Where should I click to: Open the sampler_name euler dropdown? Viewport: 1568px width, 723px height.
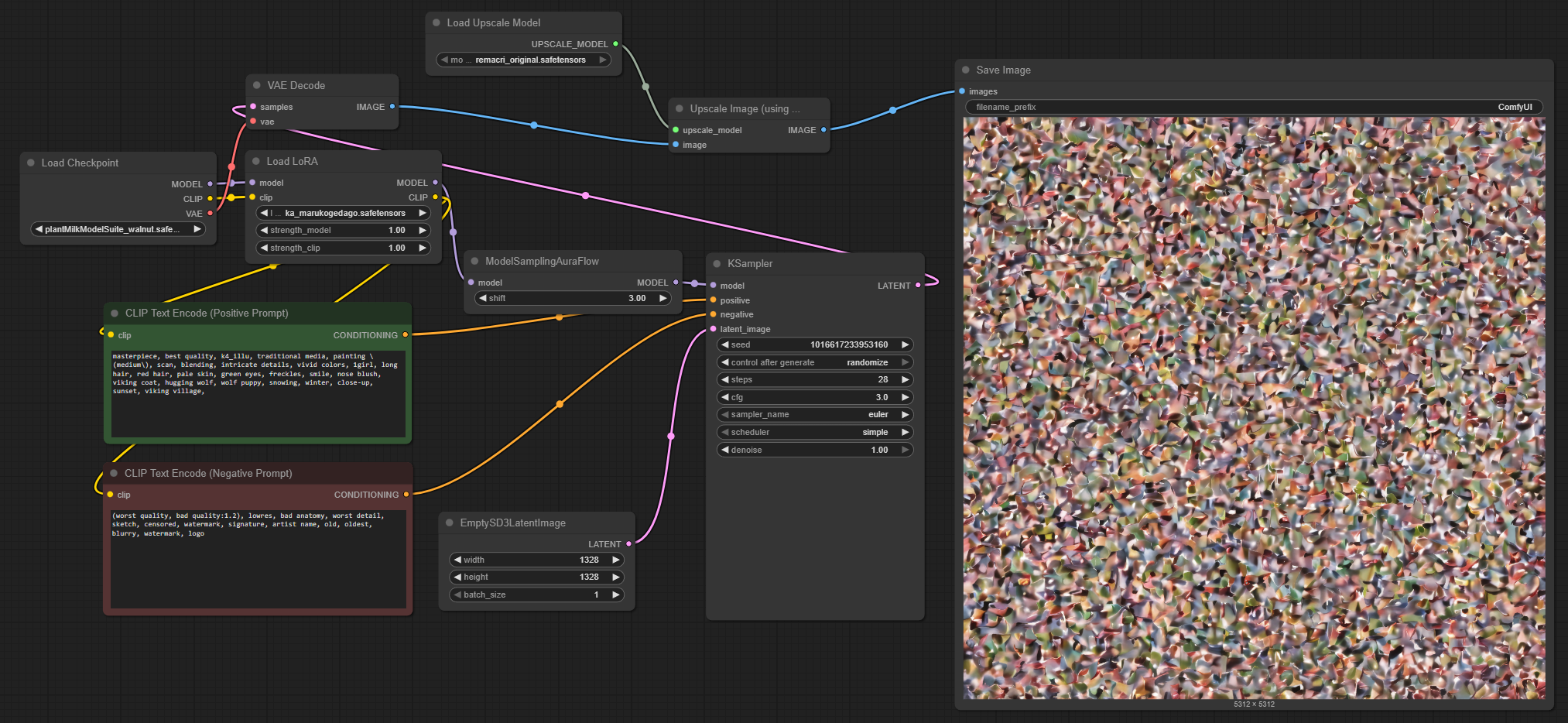click(814, 415)
